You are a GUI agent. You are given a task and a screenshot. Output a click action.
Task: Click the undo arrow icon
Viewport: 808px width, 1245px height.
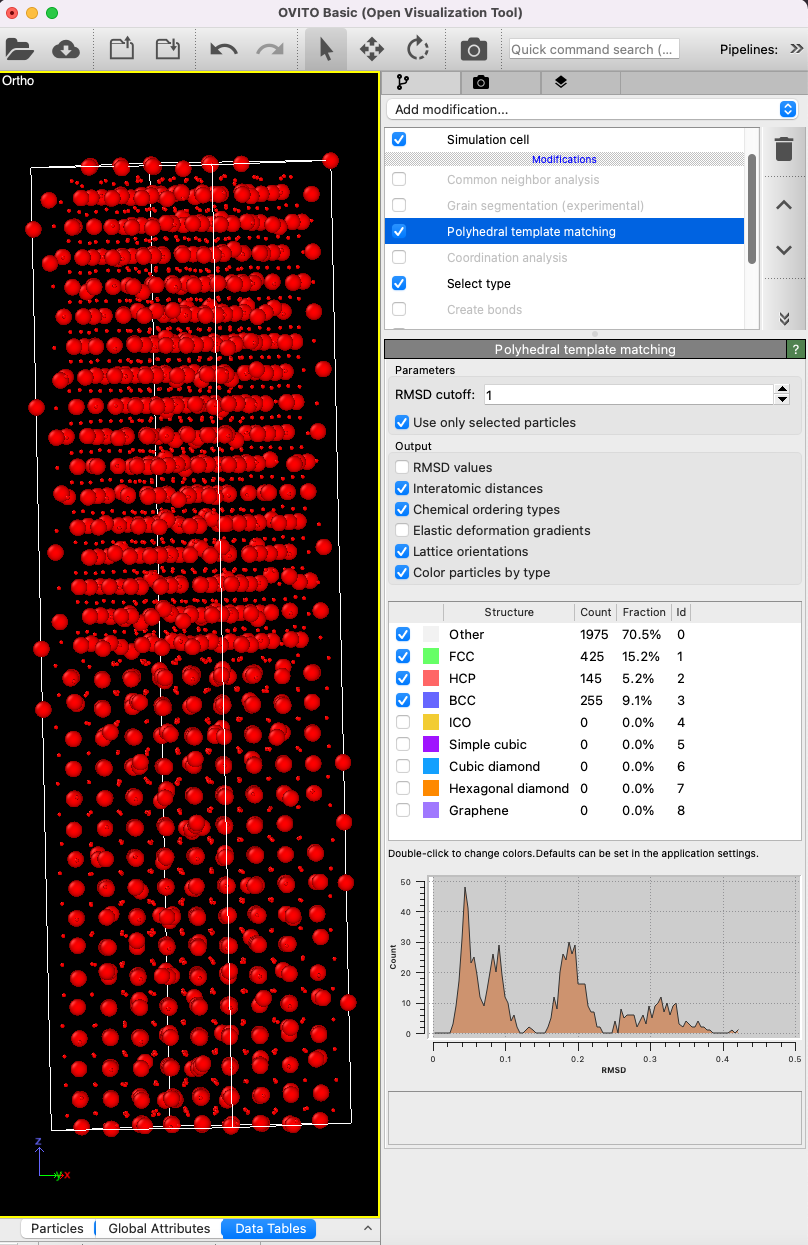click(x=223, y=49)
